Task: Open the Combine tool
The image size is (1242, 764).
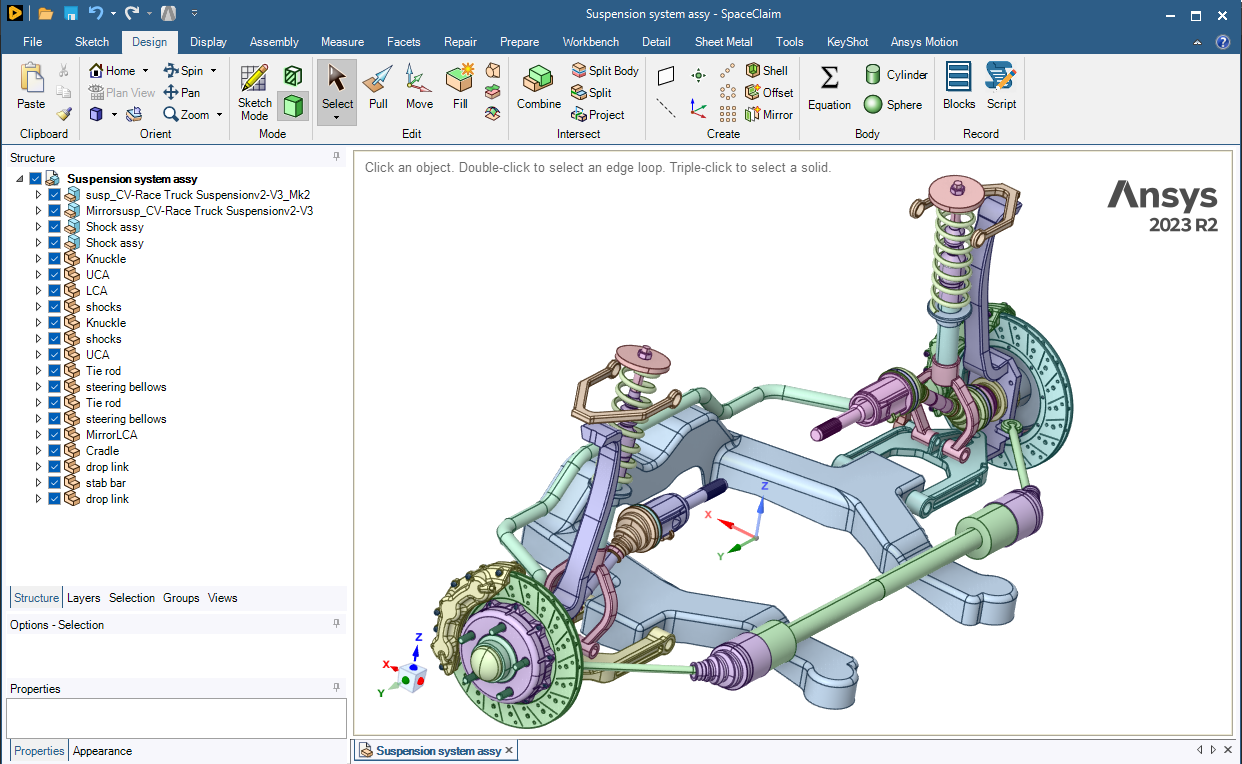Action: tap(539, 87)
